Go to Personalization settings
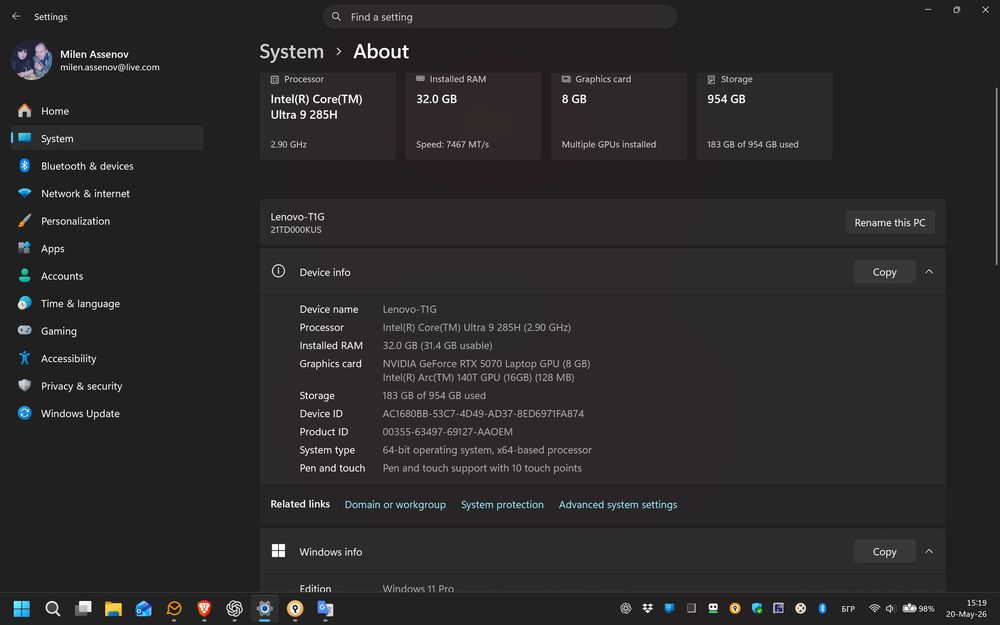 (107, 221)
